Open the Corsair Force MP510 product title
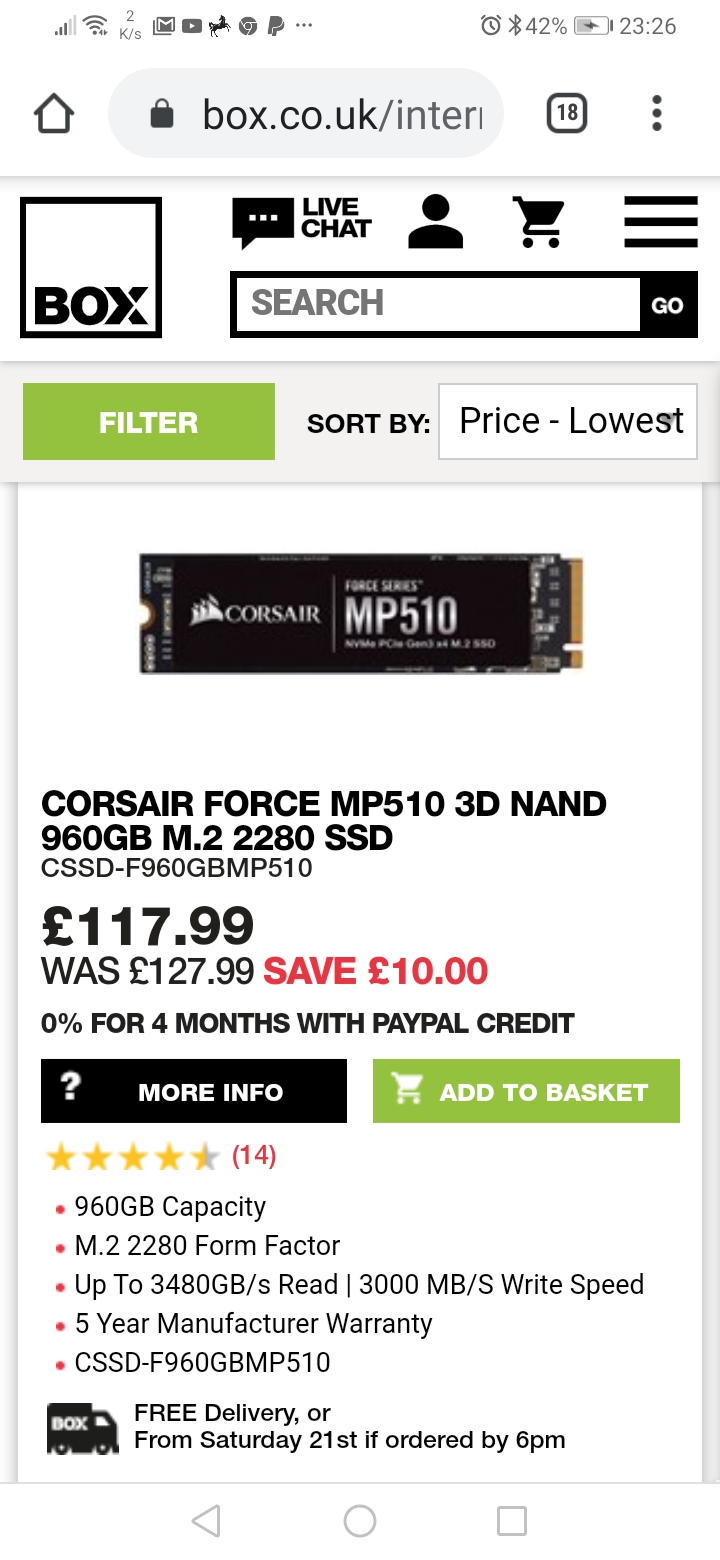720x1560 pixels. (324, 819)
